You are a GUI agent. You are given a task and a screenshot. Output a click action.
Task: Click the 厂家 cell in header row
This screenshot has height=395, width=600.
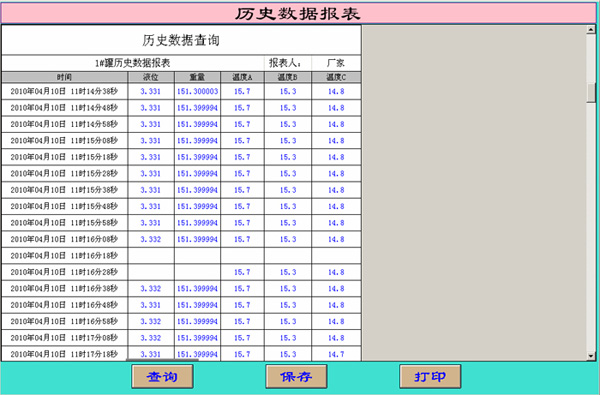[x=336, y=63]
